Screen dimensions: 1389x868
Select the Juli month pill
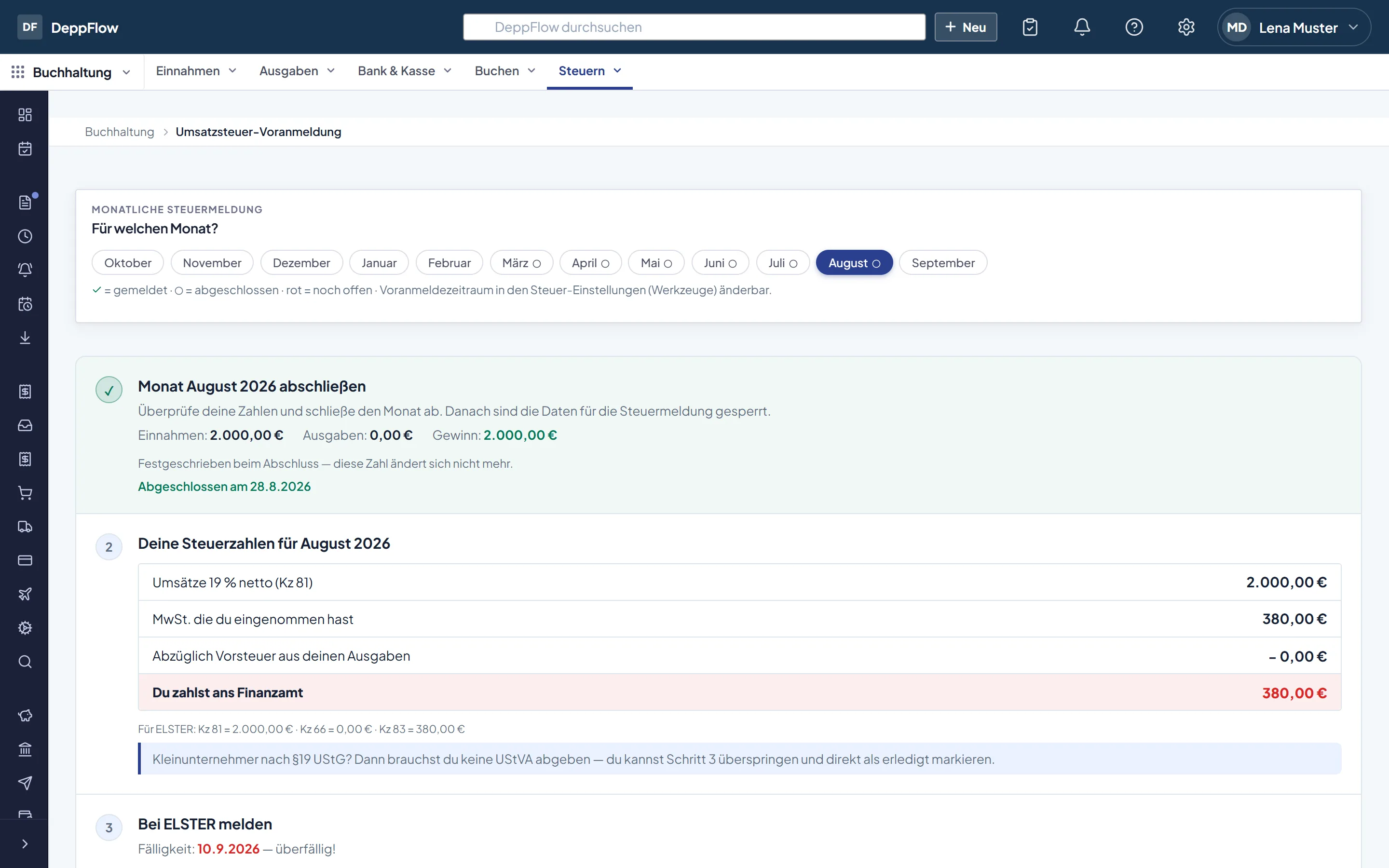click(783, 263)
